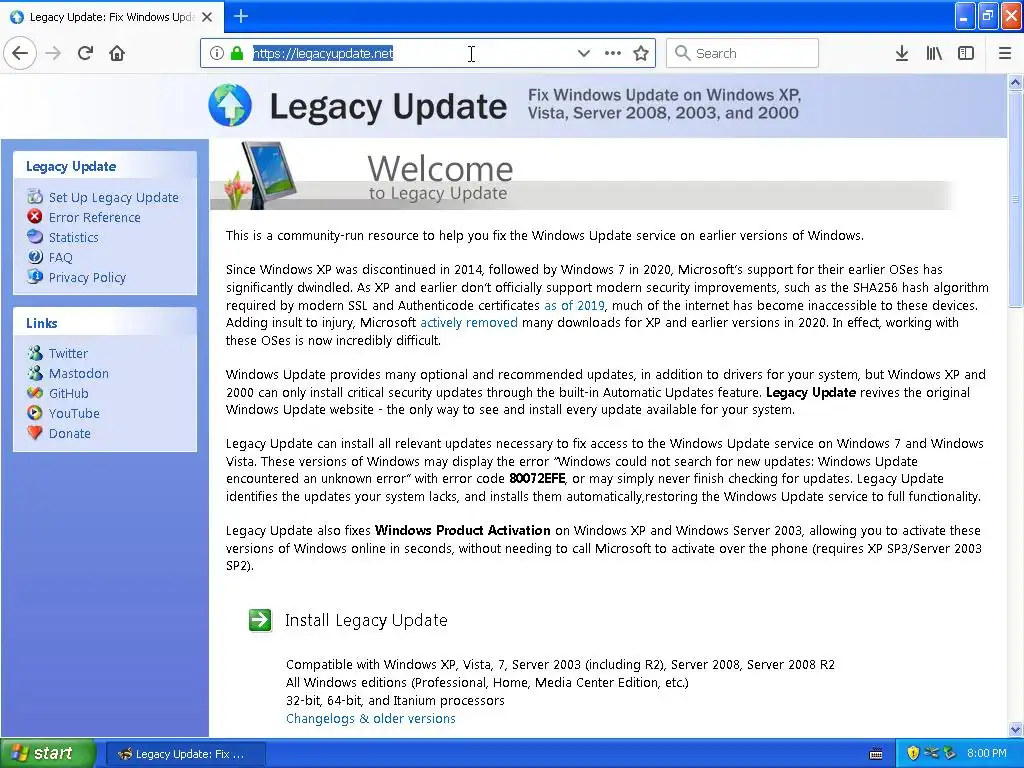Click the 'Windows Product Activation' bold text

(x=462, y=530)
